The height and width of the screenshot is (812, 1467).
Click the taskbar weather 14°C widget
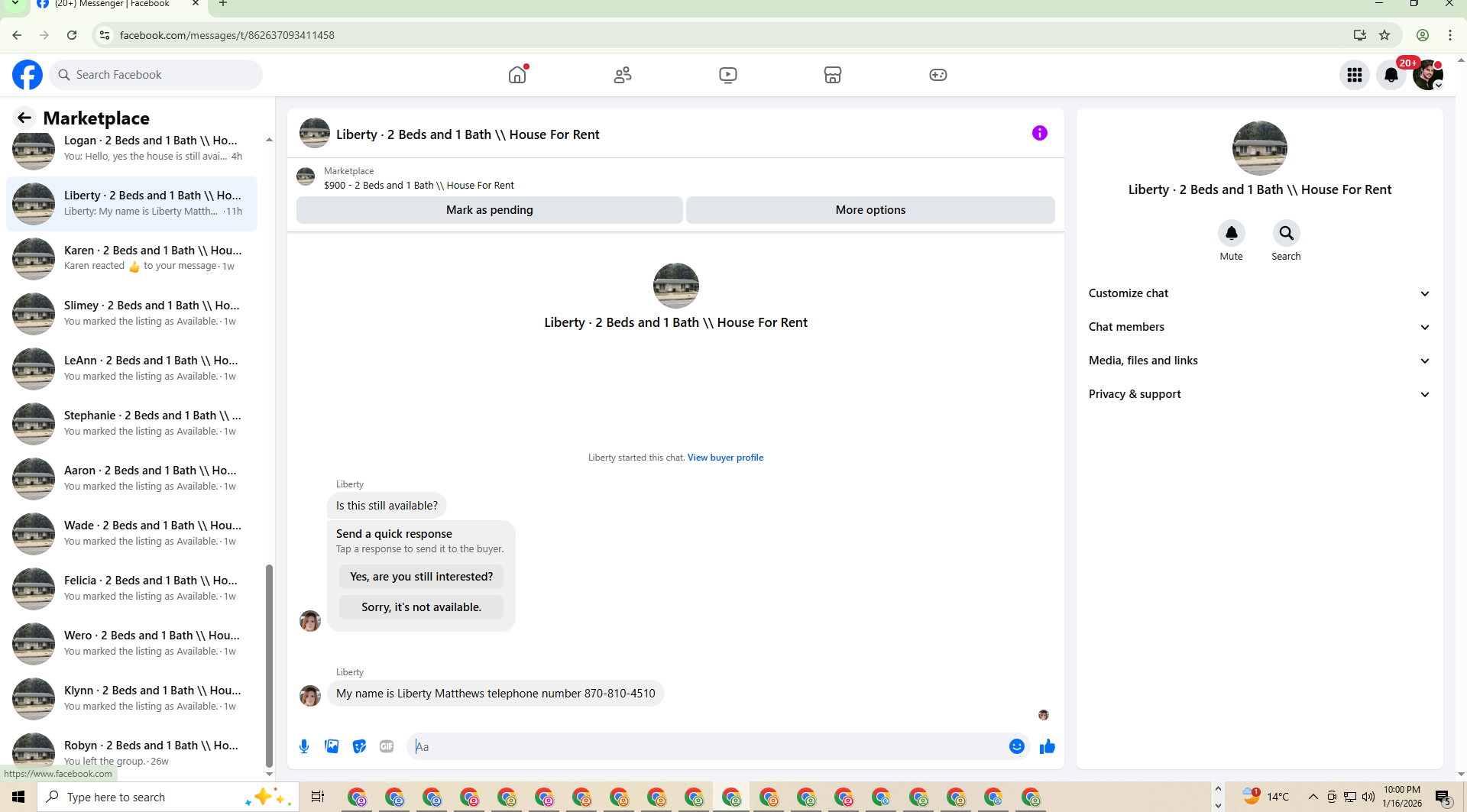[1265, 797]
